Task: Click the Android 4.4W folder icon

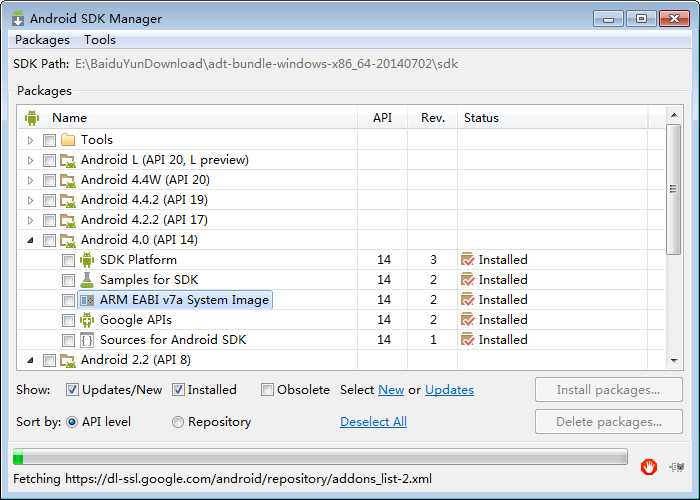Action: click(x=68, y=180)
